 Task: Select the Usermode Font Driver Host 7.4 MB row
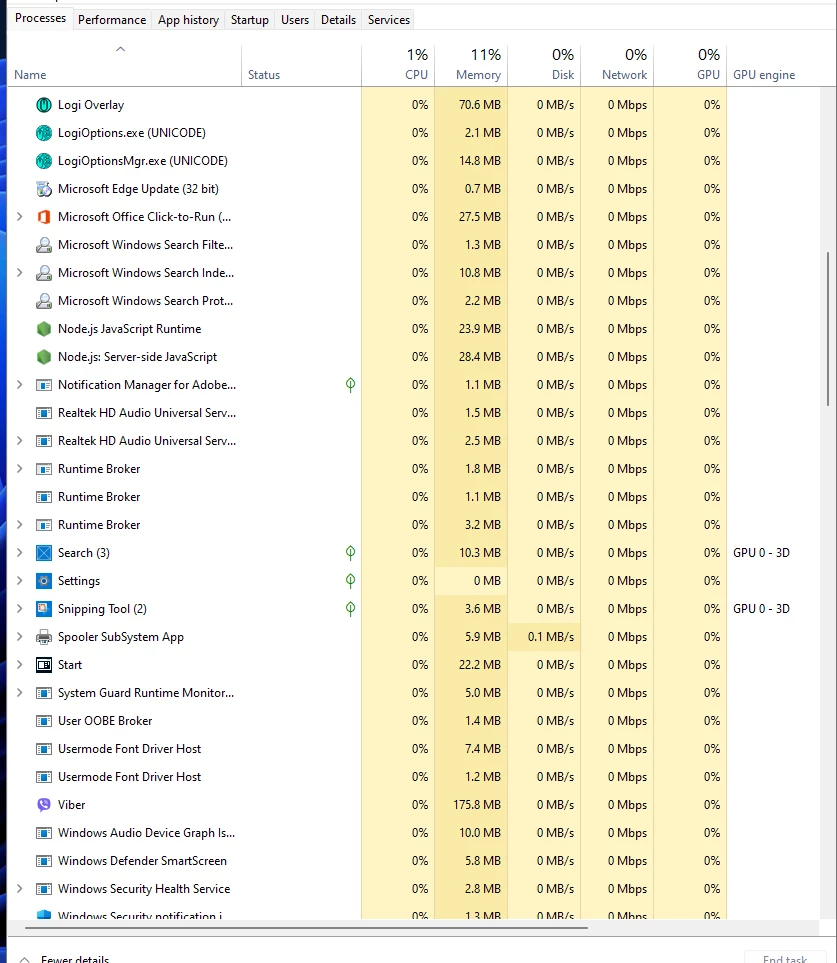coord(413,749)
